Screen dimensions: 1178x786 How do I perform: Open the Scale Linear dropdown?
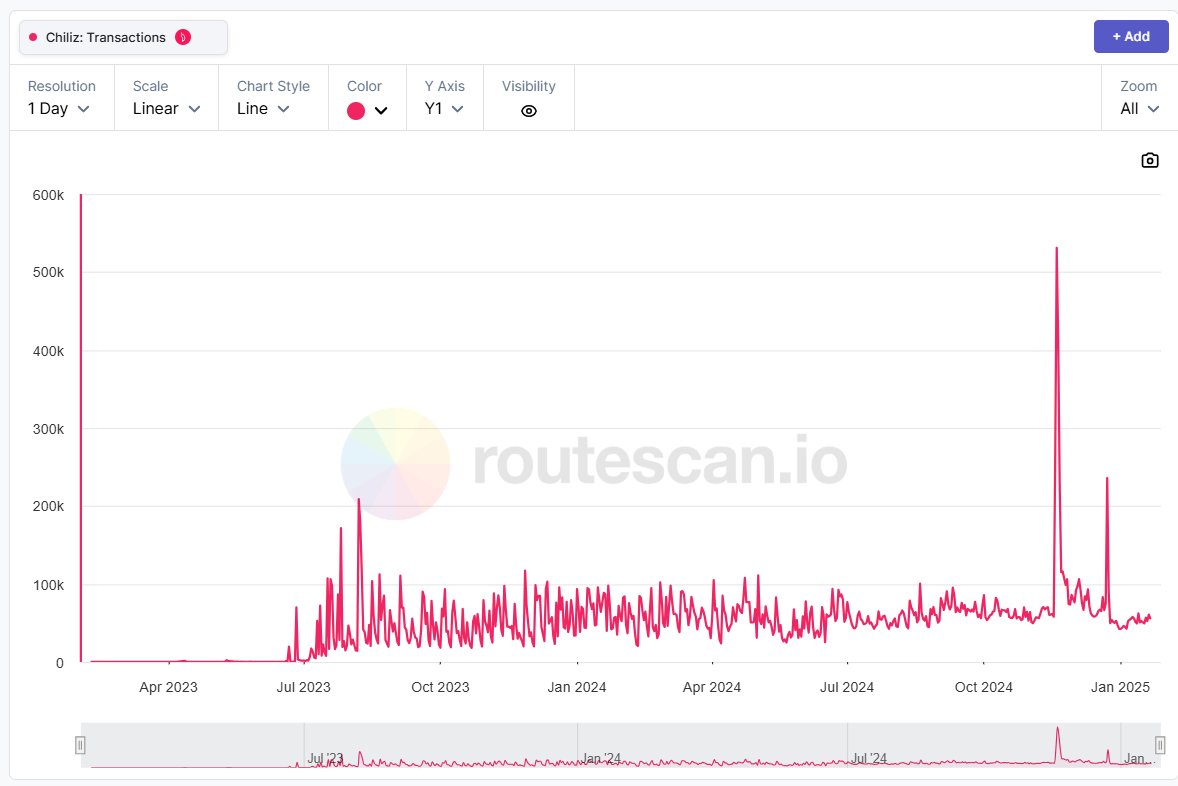[x=166, y=108]
